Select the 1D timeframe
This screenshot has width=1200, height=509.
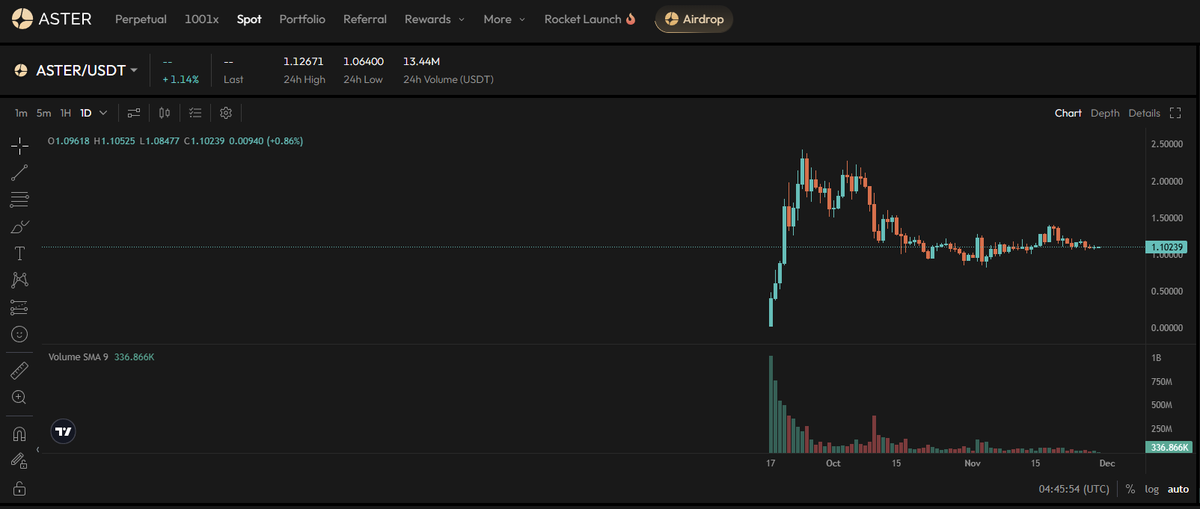[86, 113]
